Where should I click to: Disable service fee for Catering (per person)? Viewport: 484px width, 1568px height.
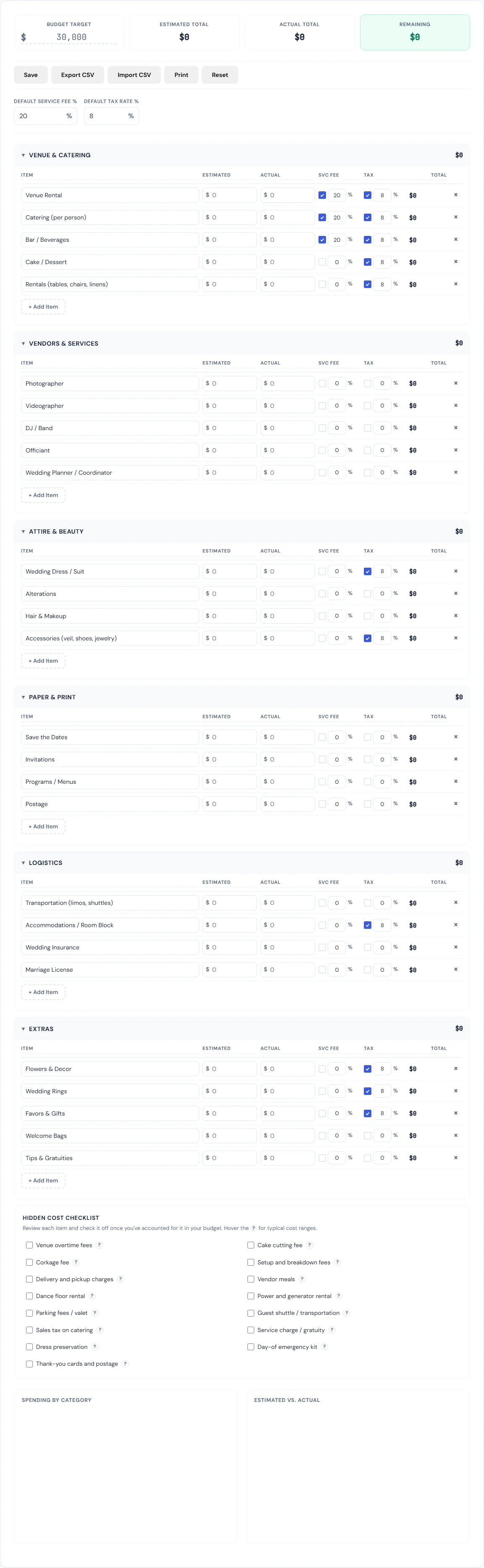(x=322, y=217)
